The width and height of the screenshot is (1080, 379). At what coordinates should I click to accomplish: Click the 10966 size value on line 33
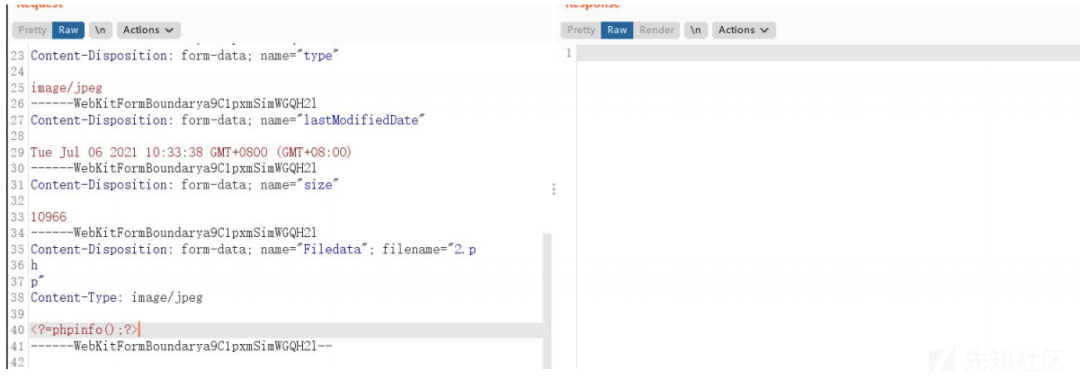point(48,217)
